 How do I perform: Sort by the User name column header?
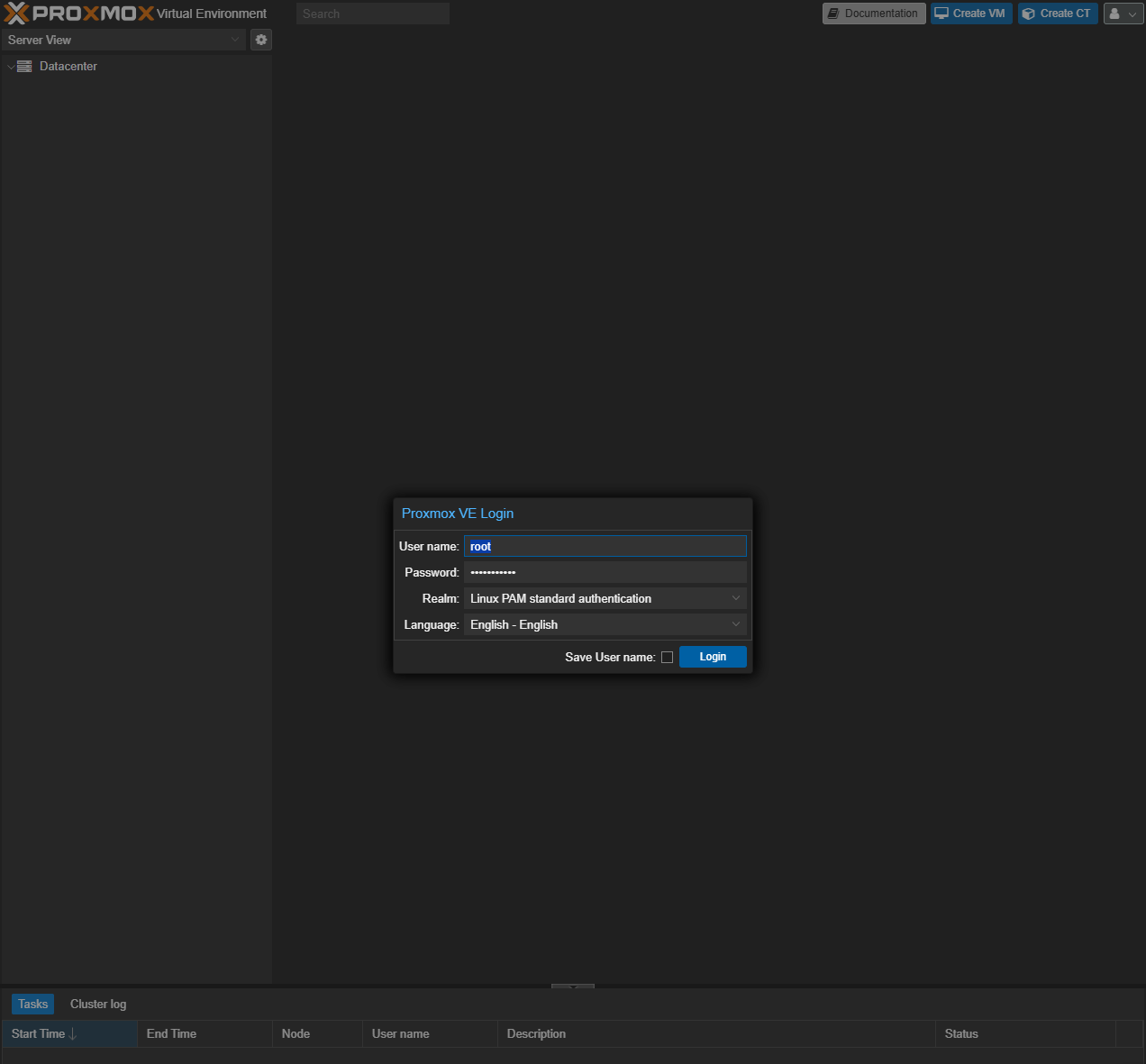point(430,1033)
